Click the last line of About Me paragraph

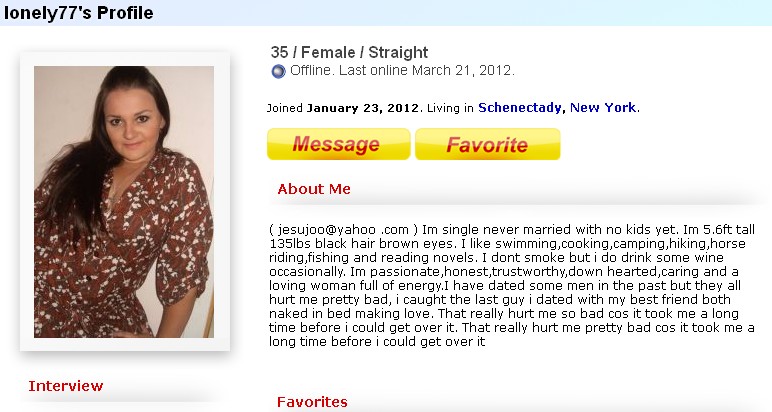(377, 342)
